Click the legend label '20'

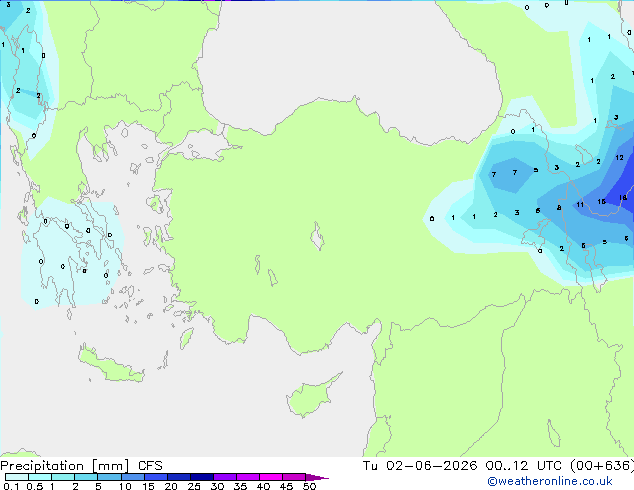click(171, 486)
